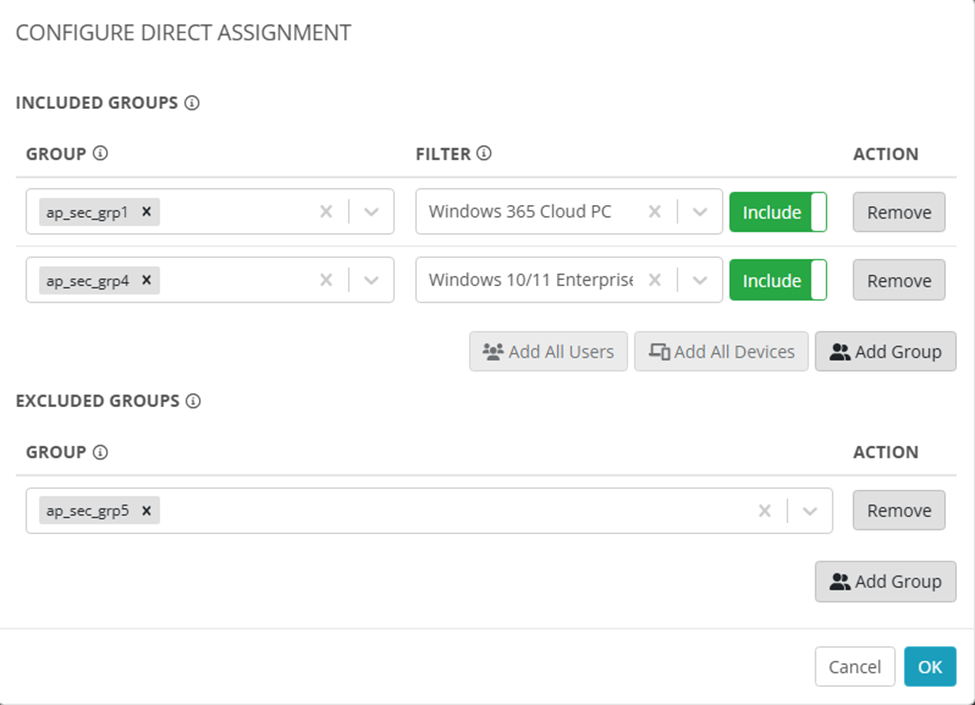Toggle Include switch for Windows 365 Cloud PC

(778, 212)
